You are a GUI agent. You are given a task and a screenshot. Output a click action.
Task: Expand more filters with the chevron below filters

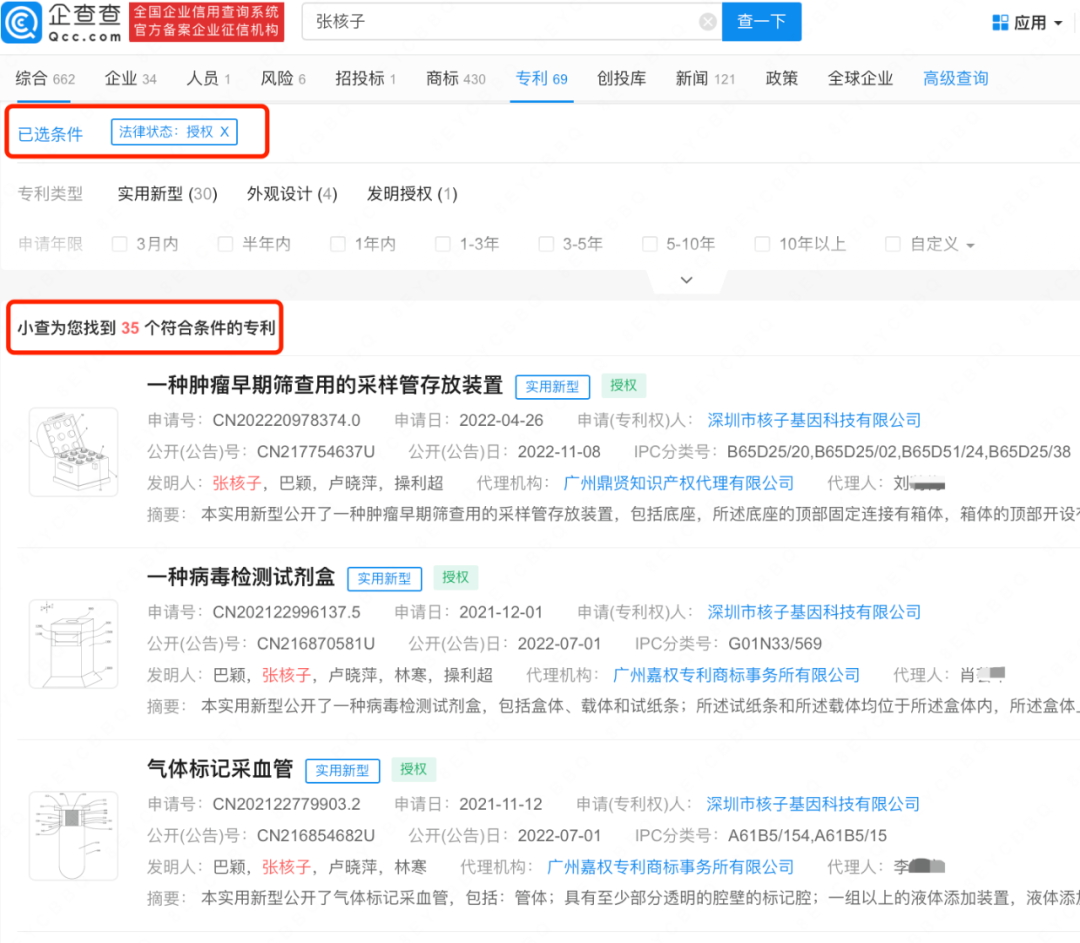686,280
